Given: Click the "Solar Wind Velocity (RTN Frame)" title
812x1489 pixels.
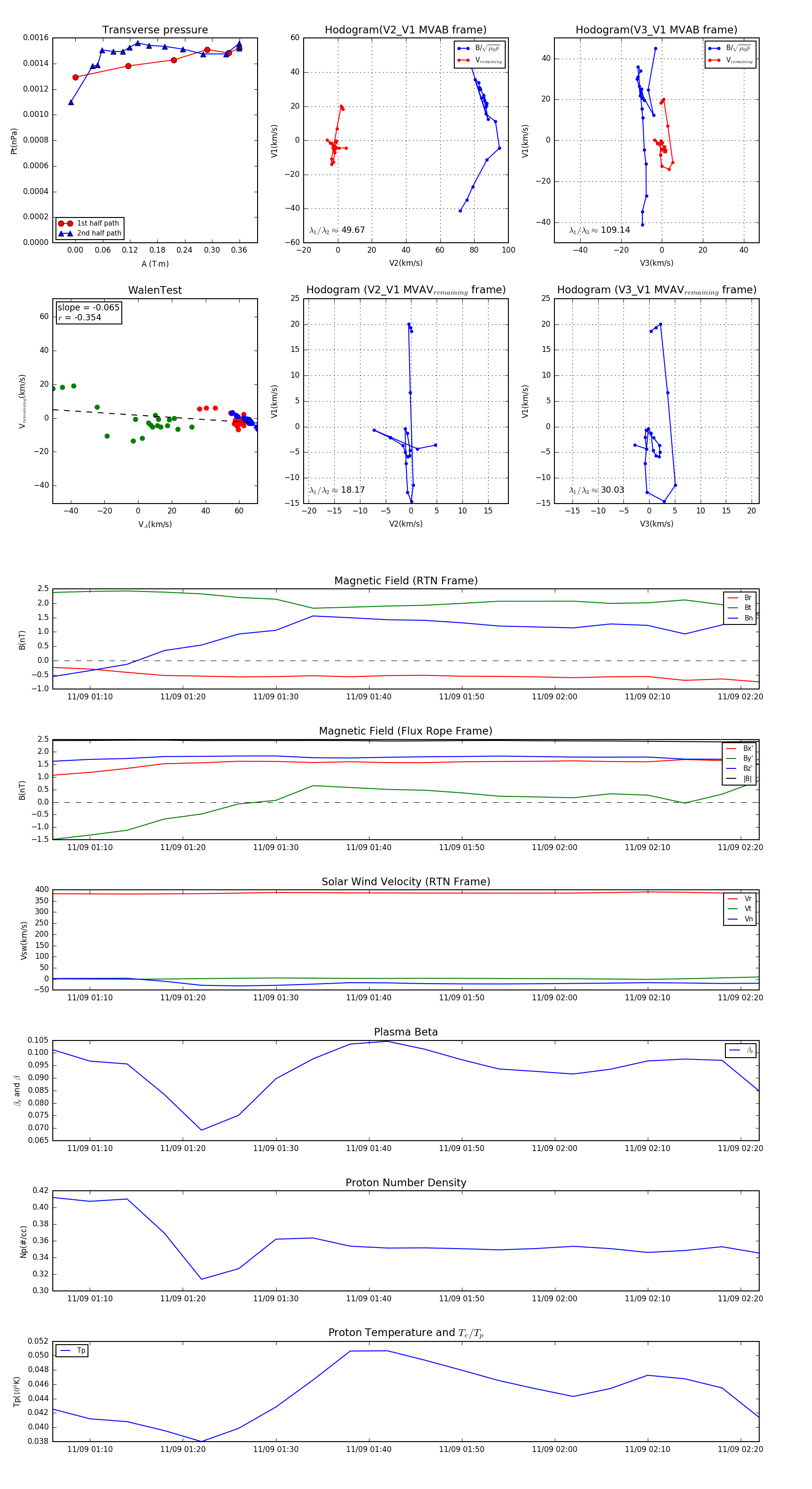Looking at the screenshot, I should (x=406, y=882).
